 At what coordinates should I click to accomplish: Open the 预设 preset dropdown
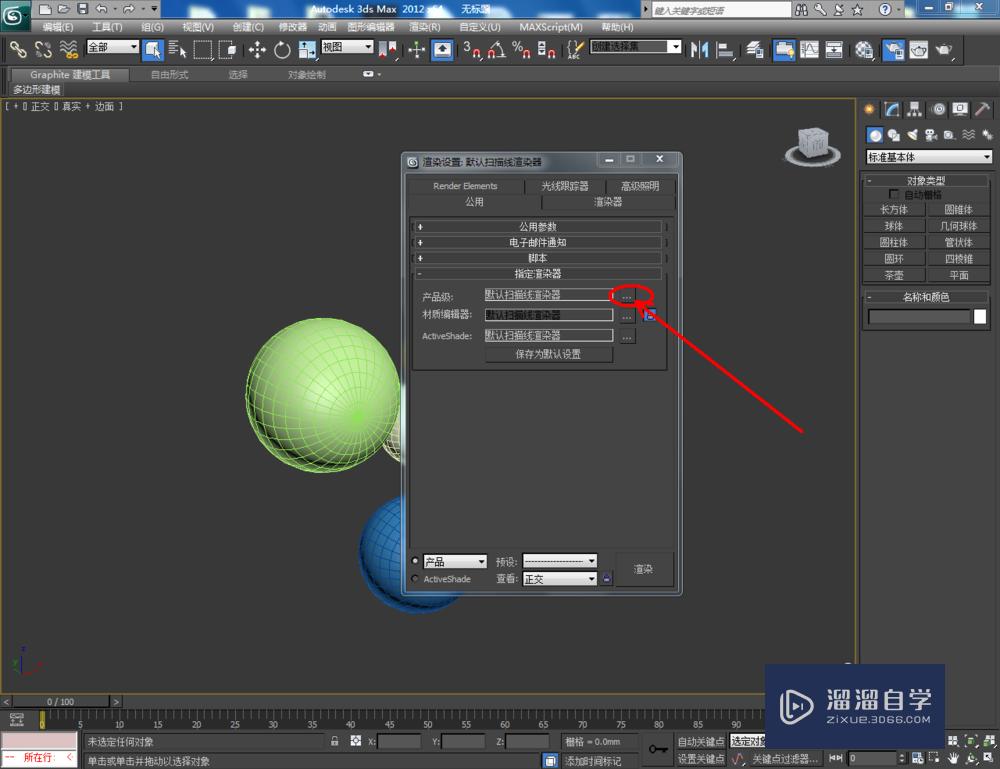click(x=560, y=561)
